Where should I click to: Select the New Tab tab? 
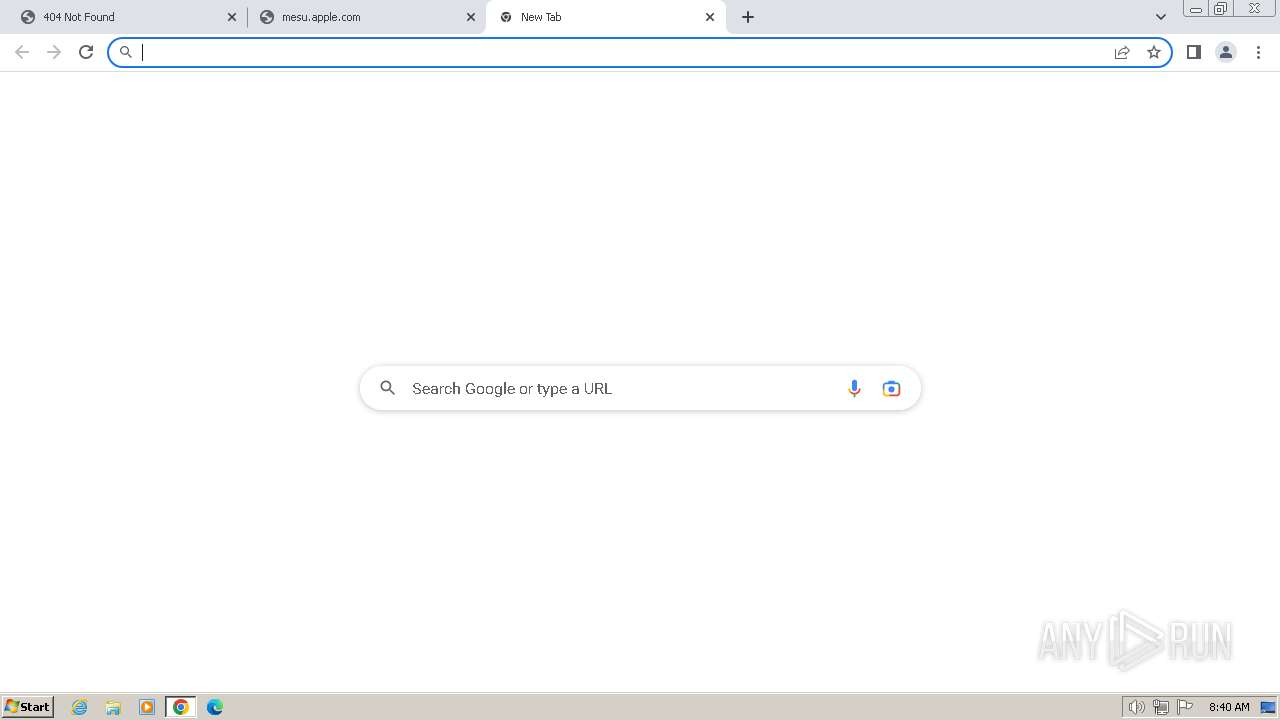(605, 17)
